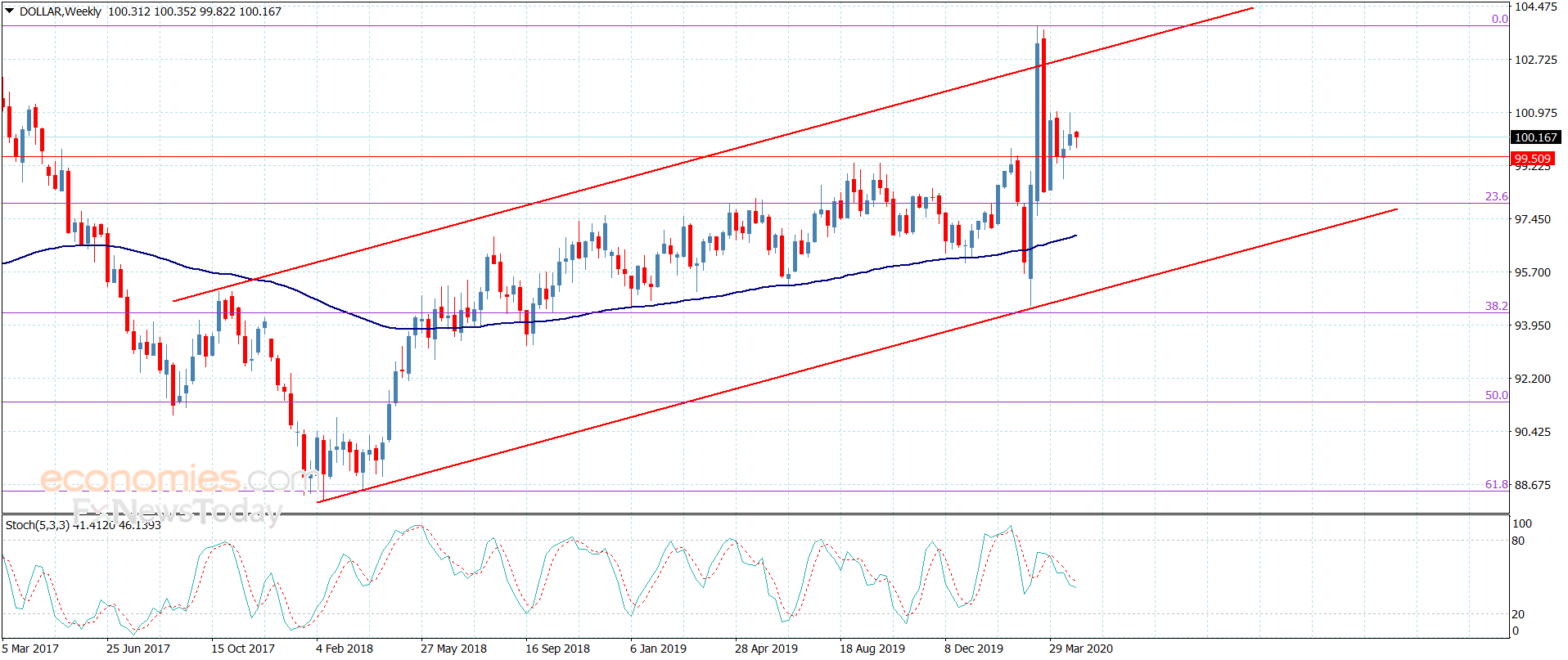Viewport: 1568px width, 660px height.
Task: Select the 23.6 Fibonacci level label
Action: click(1497, 196)
